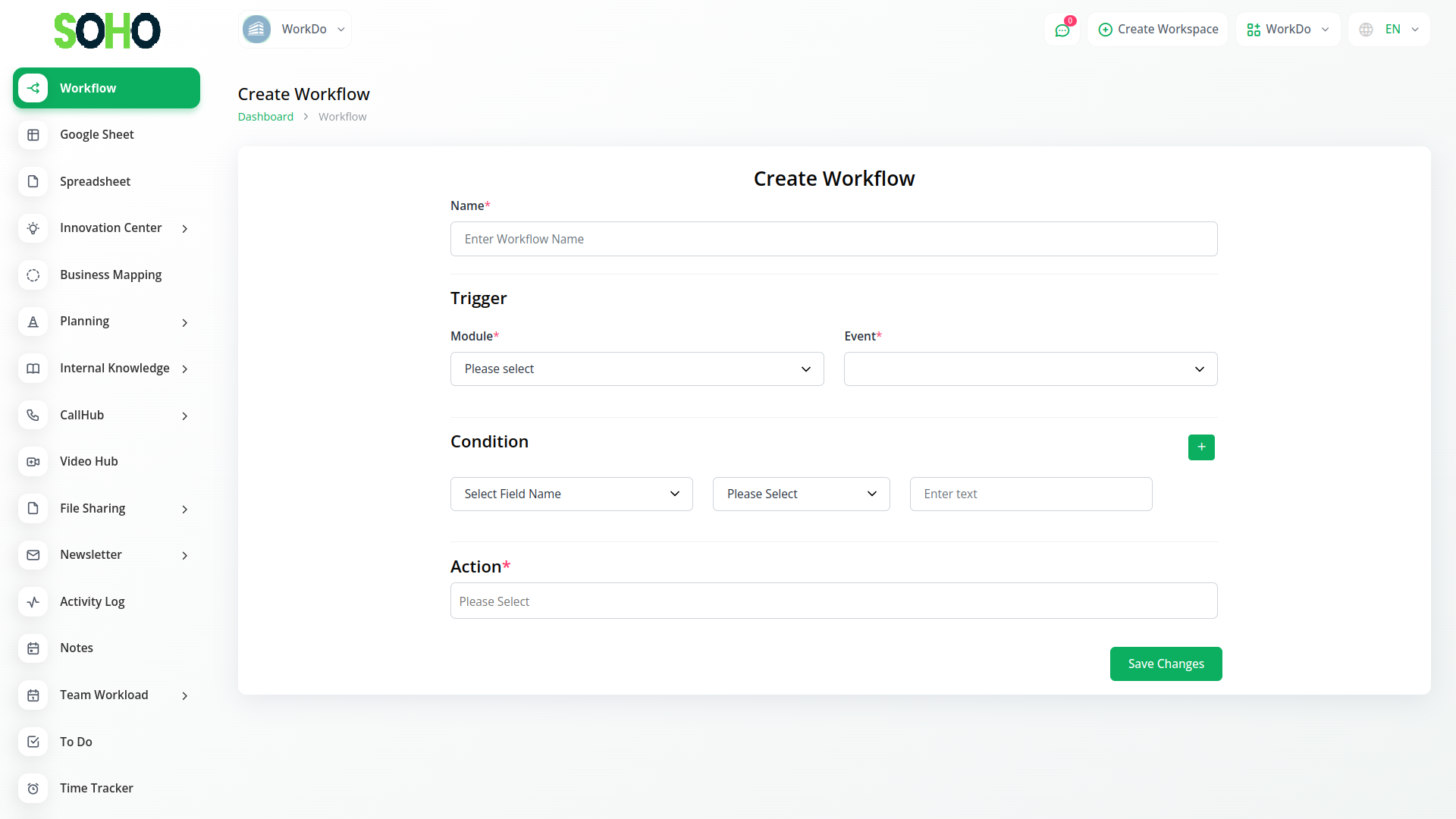This screenshot has height=819, width=1456.
Task: Open the Event dropdown
Action: [x=1031, y=369]
